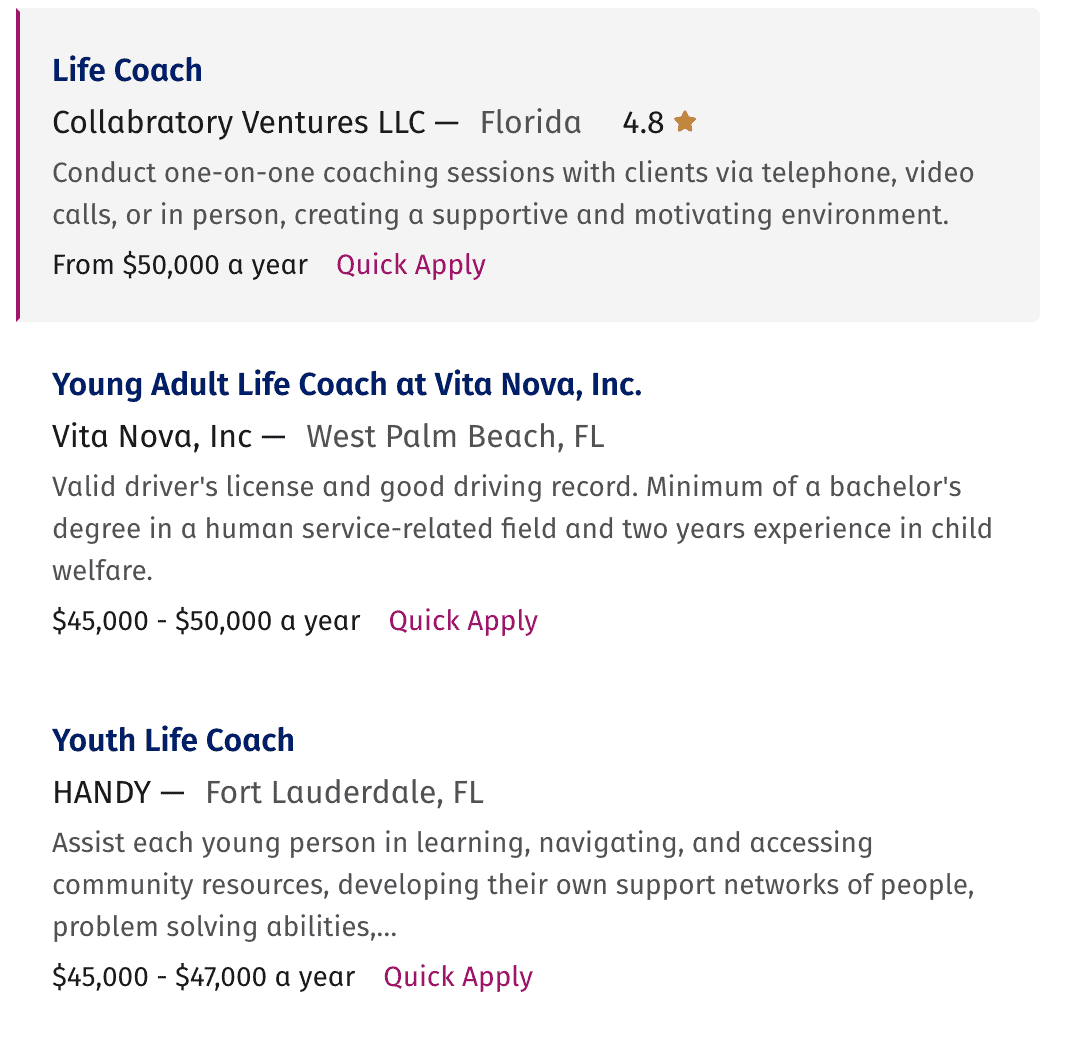
Task: Click Quick Apply on the Vita Nova listing
Action: (462, 620)
